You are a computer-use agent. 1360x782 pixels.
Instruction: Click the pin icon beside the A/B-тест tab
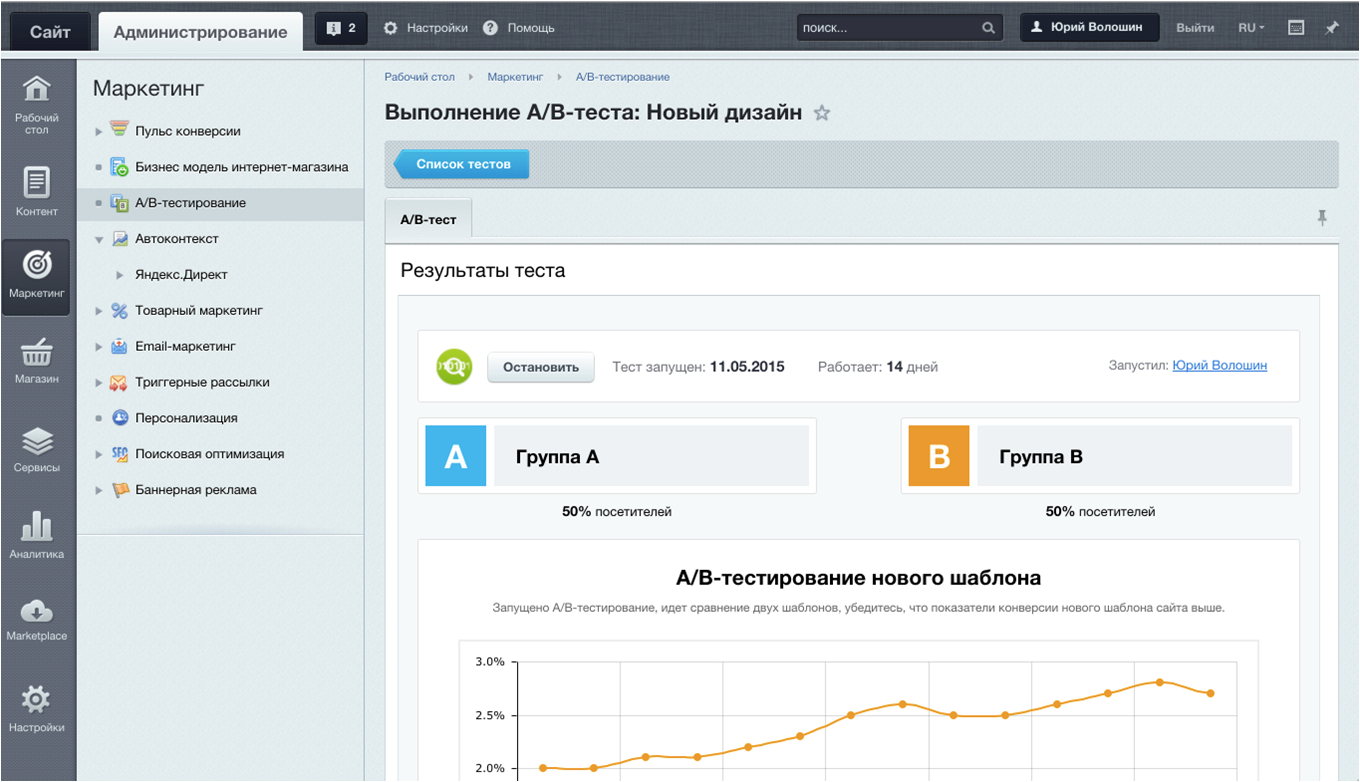(x=1322, y=217)
